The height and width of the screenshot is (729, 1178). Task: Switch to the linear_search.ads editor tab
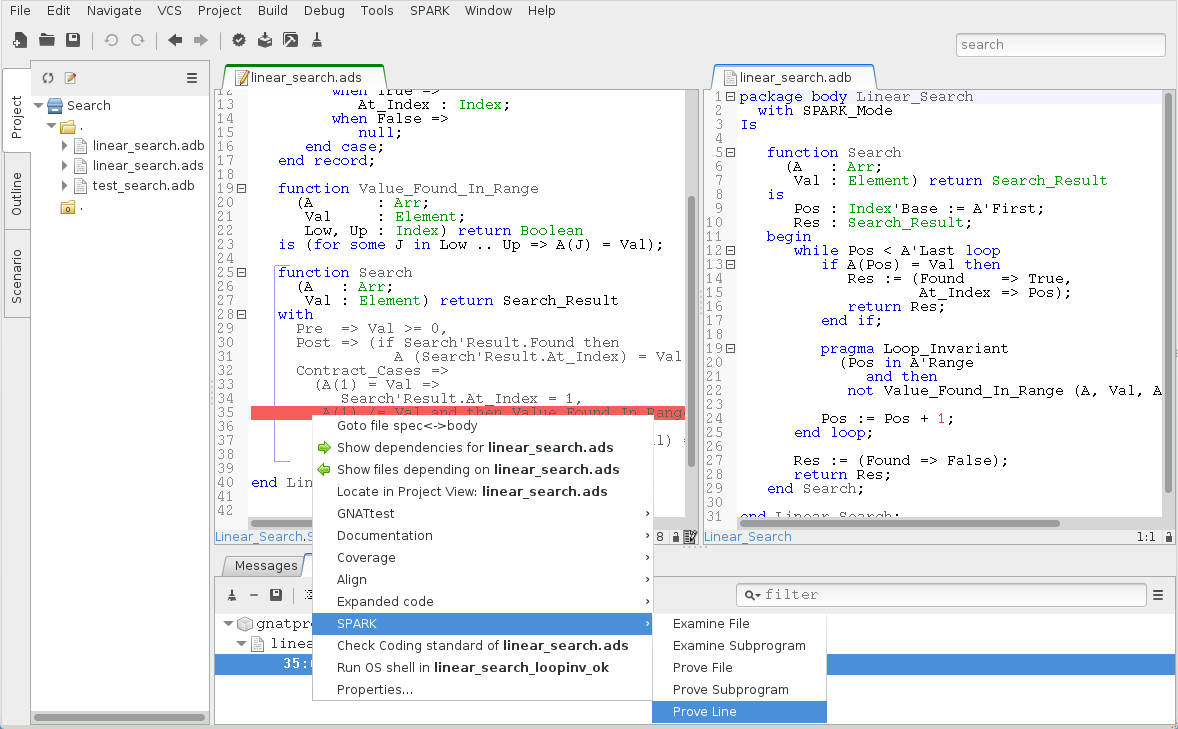304,77
